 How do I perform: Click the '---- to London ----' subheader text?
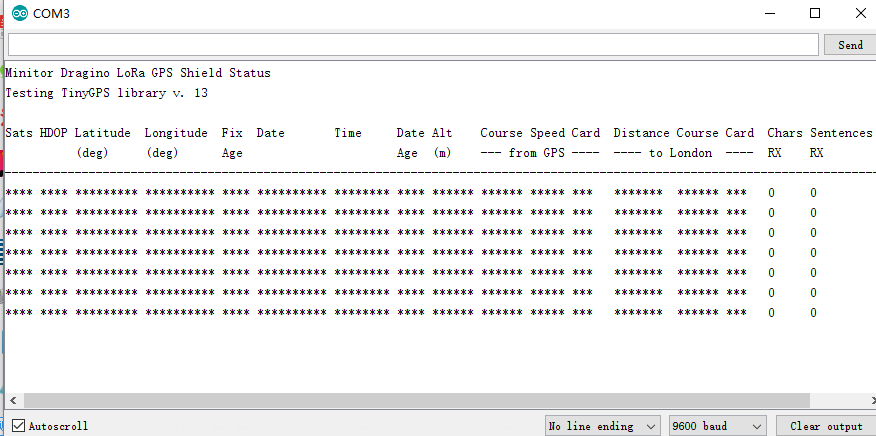pos(683,153)
